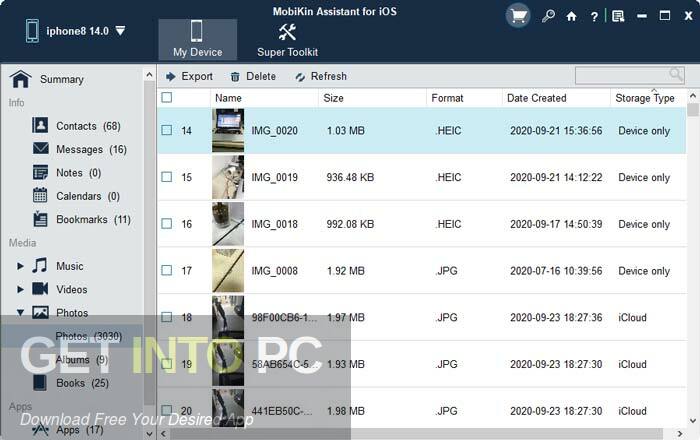
Task: Open the shopping cart purchase icon
Action: 517,17
